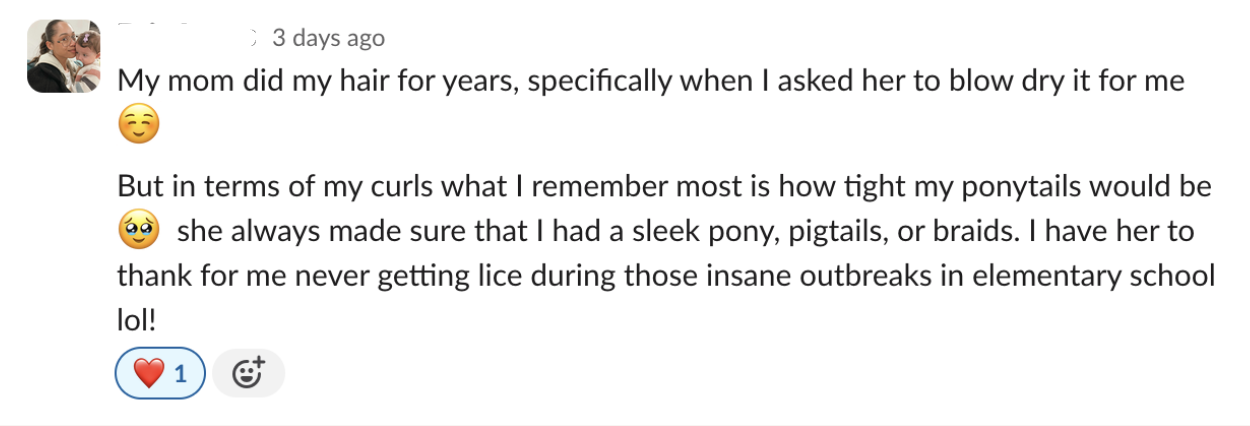Click the red heart emoji icon
The image size is (1250, 426).
coord(148,375)
